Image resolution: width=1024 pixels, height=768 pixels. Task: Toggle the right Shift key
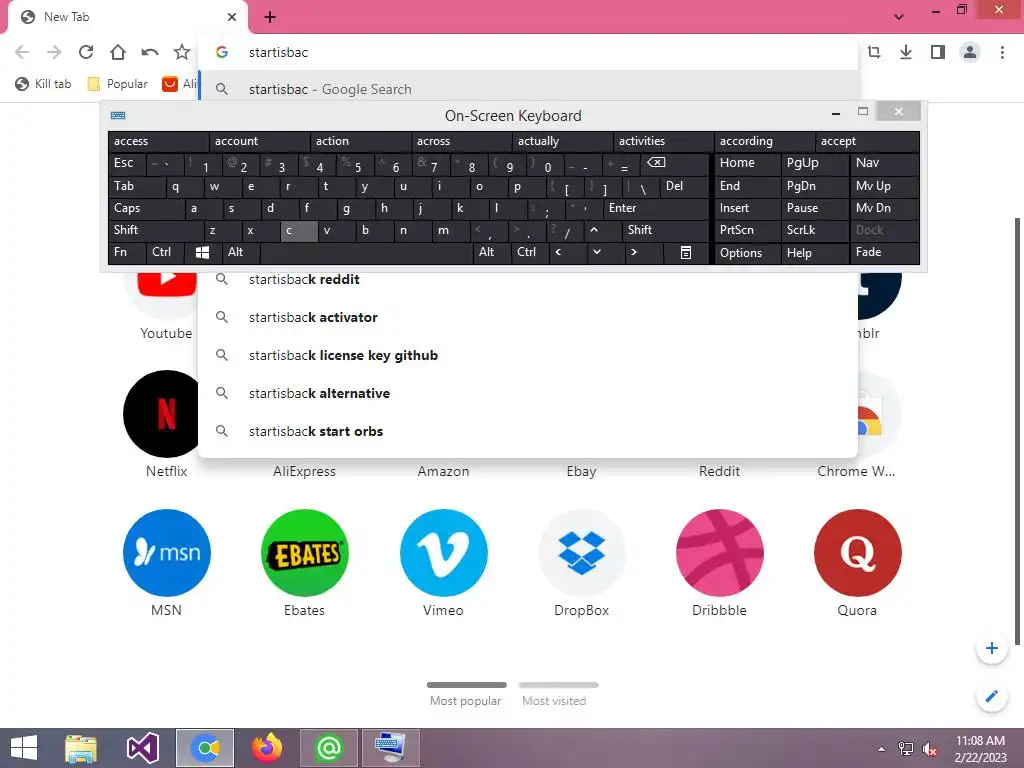665,230
